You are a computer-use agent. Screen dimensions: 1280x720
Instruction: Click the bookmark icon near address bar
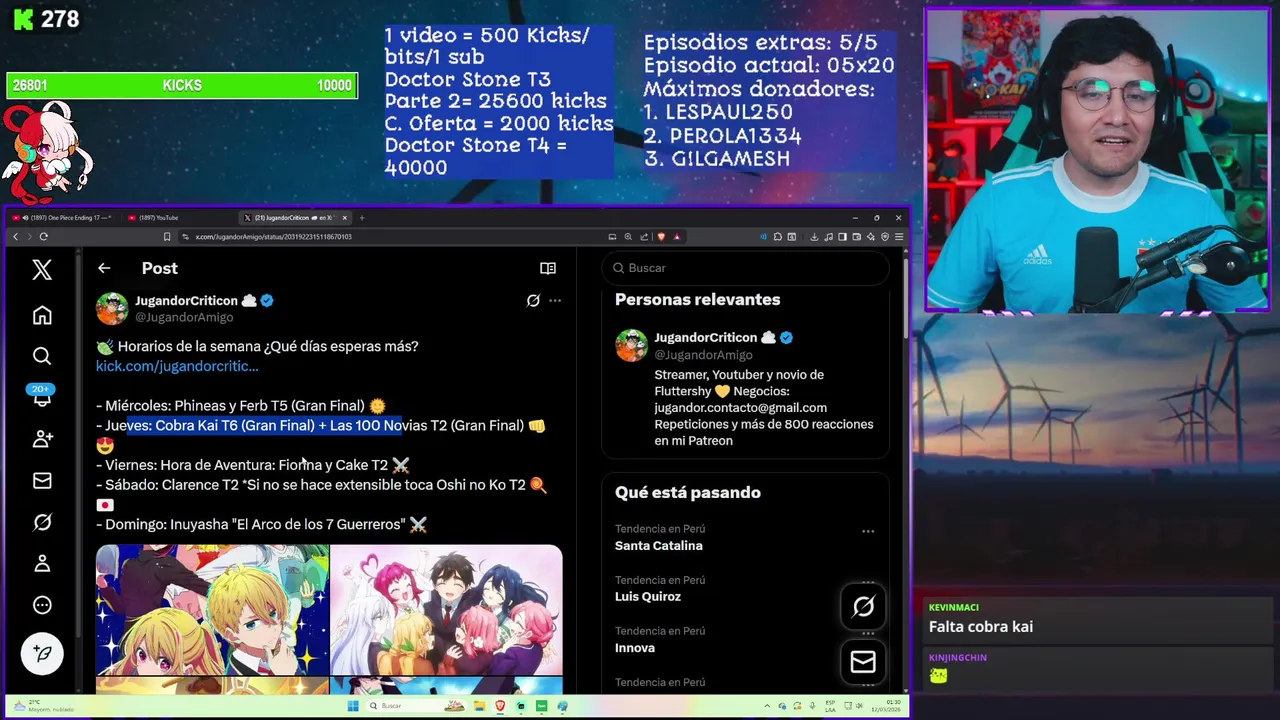[167, 237]
